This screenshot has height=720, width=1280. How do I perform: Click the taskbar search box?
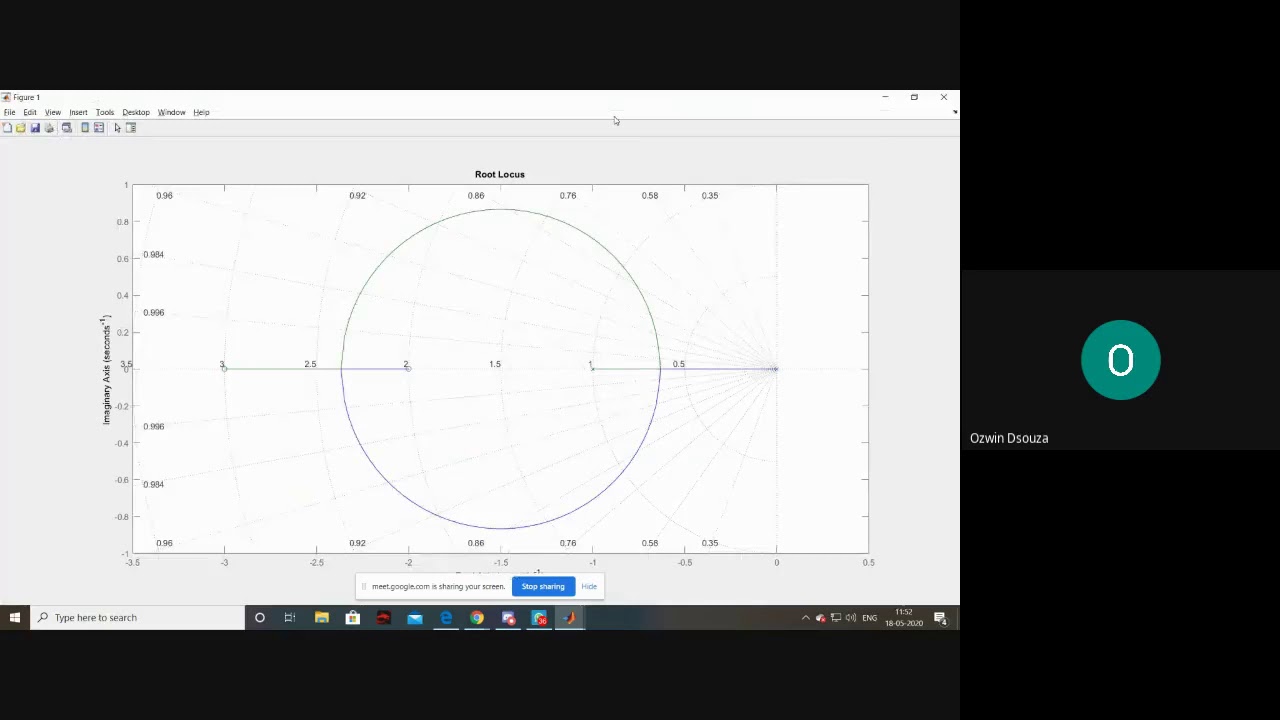click(138, 618)
